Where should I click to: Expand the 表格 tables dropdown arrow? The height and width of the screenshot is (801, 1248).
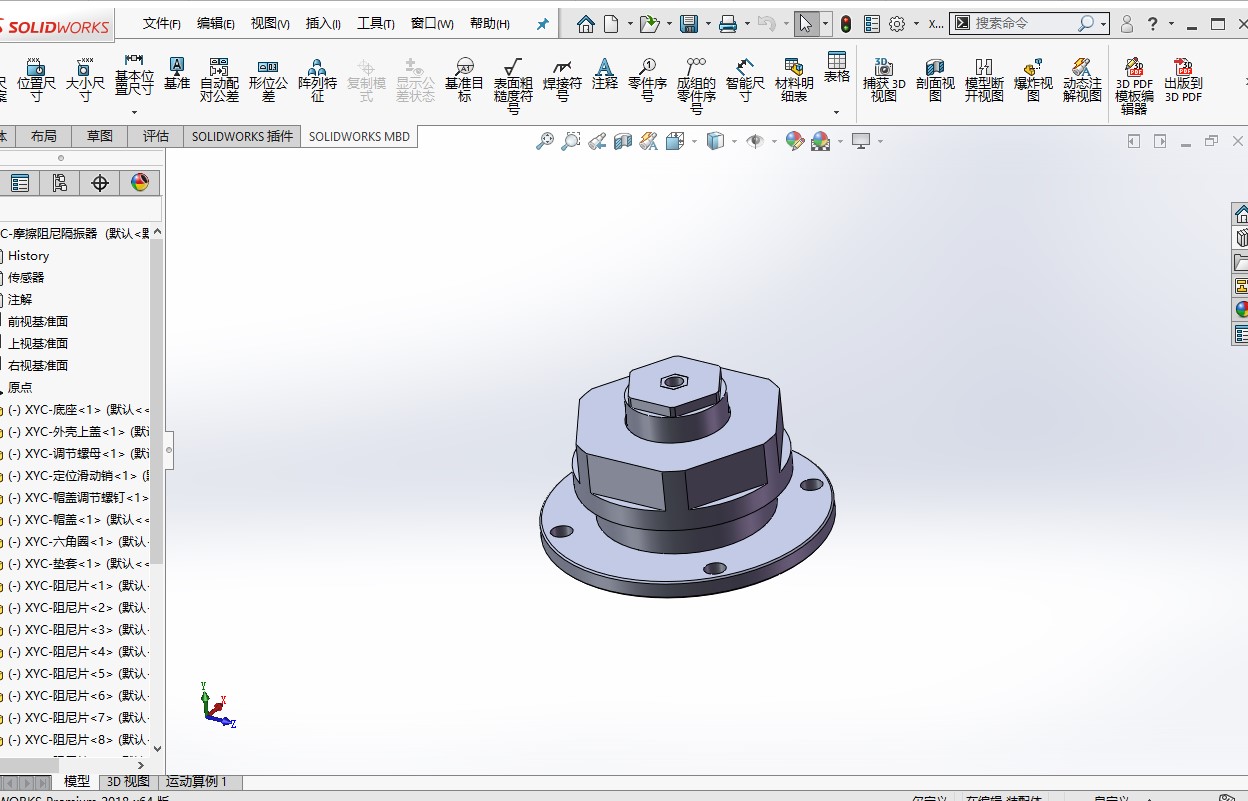click(x=837, y=112)
